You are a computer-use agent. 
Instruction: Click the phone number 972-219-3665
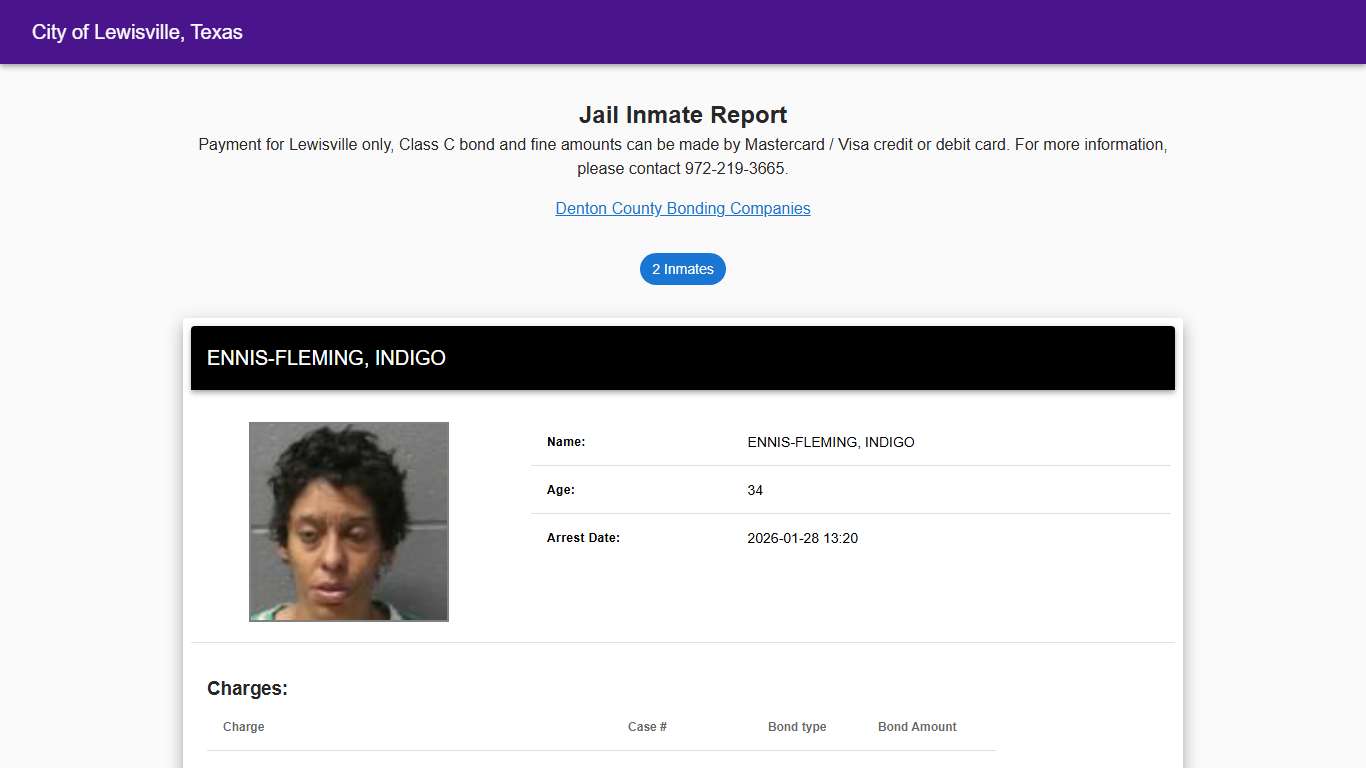735,169
